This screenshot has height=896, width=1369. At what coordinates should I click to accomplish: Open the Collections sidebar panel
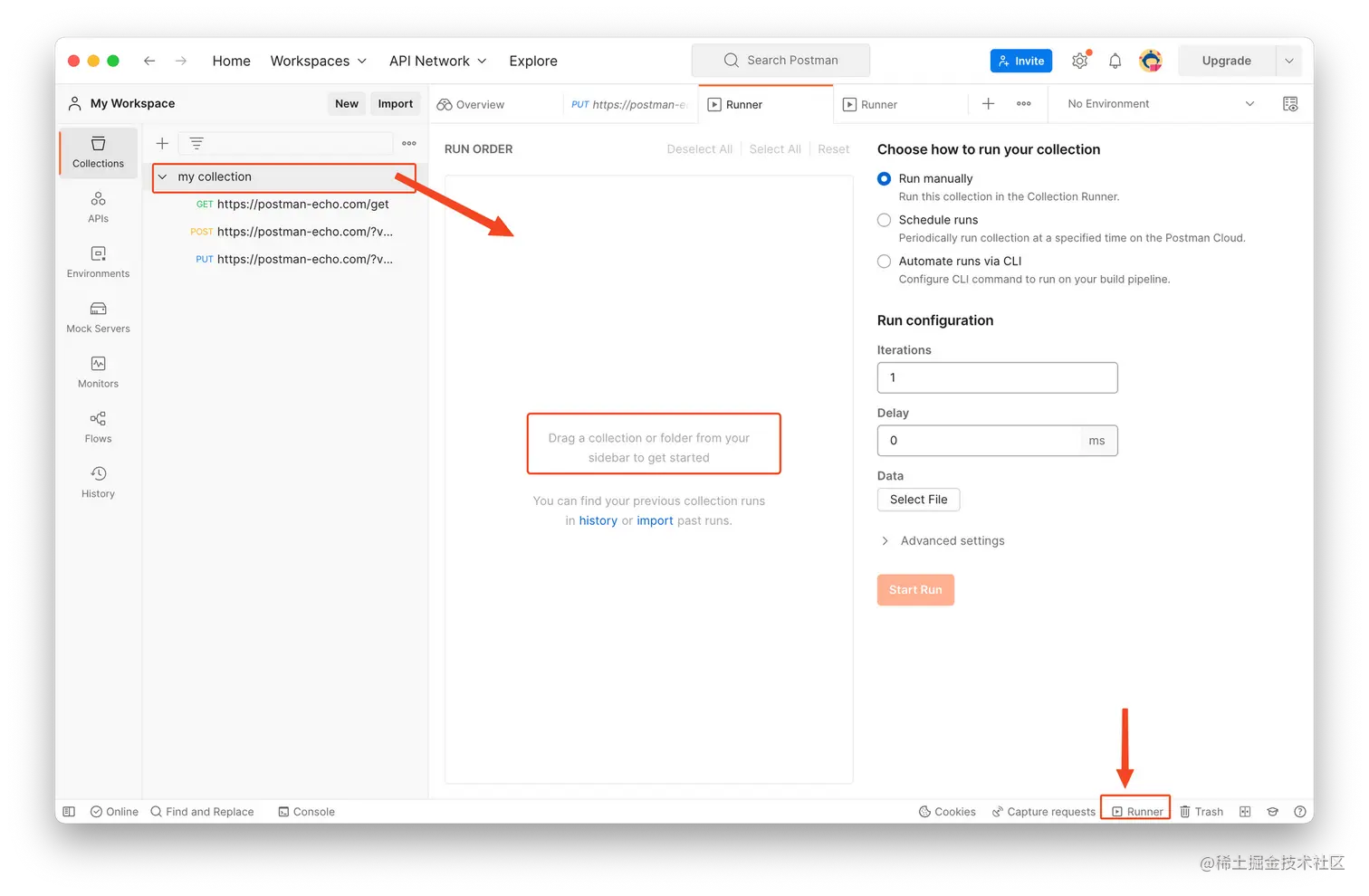point(98,152)
